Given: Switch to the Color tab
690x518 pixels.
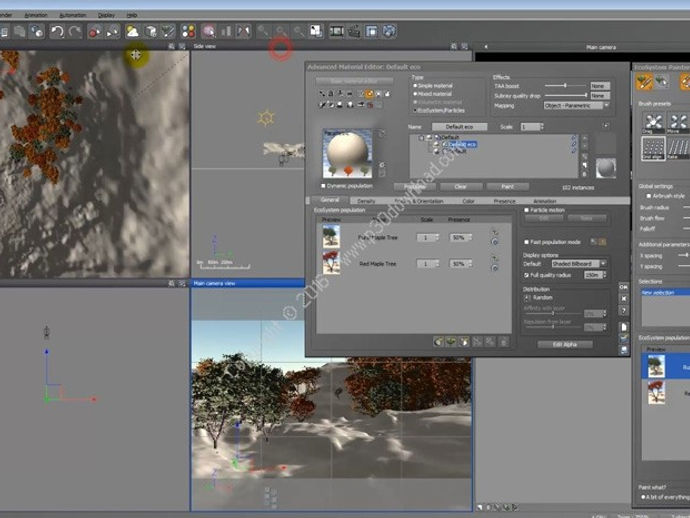Looking at the screenshot, I should click(468, 201).
